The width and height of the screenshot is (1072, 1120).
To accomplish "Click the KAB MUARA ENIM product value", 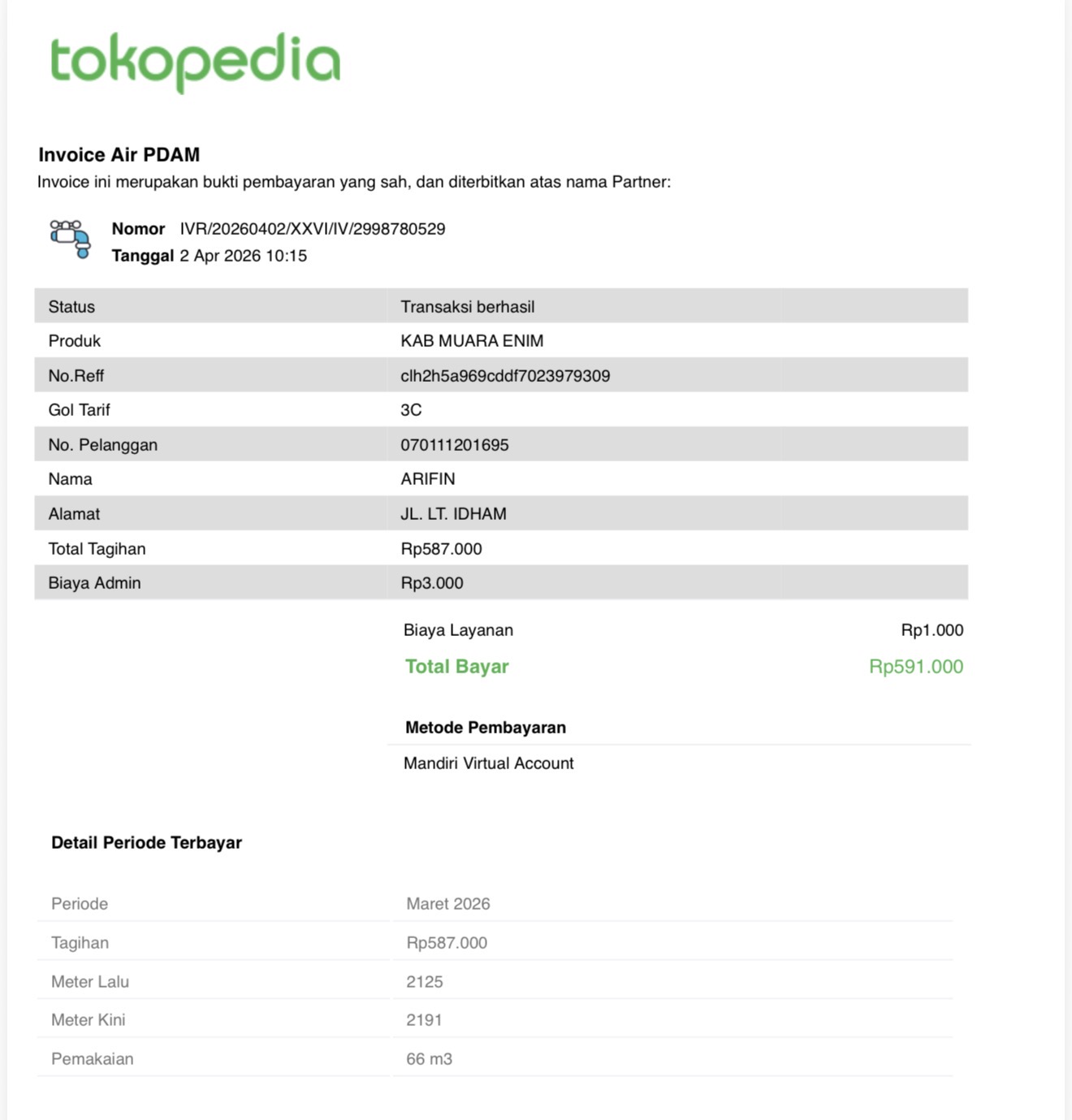I will (x=472, y=341).
